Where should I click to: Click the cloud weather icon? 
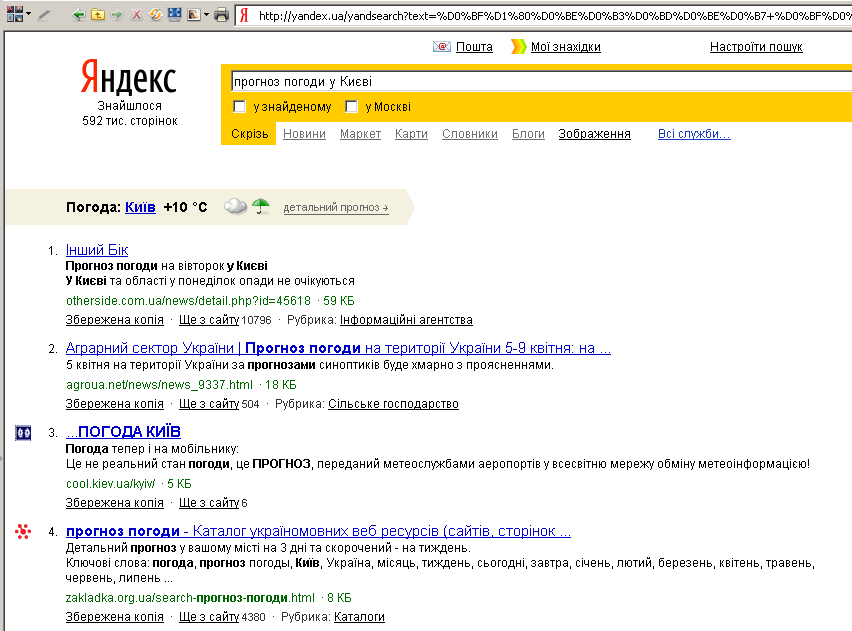(x=235, y=207)
